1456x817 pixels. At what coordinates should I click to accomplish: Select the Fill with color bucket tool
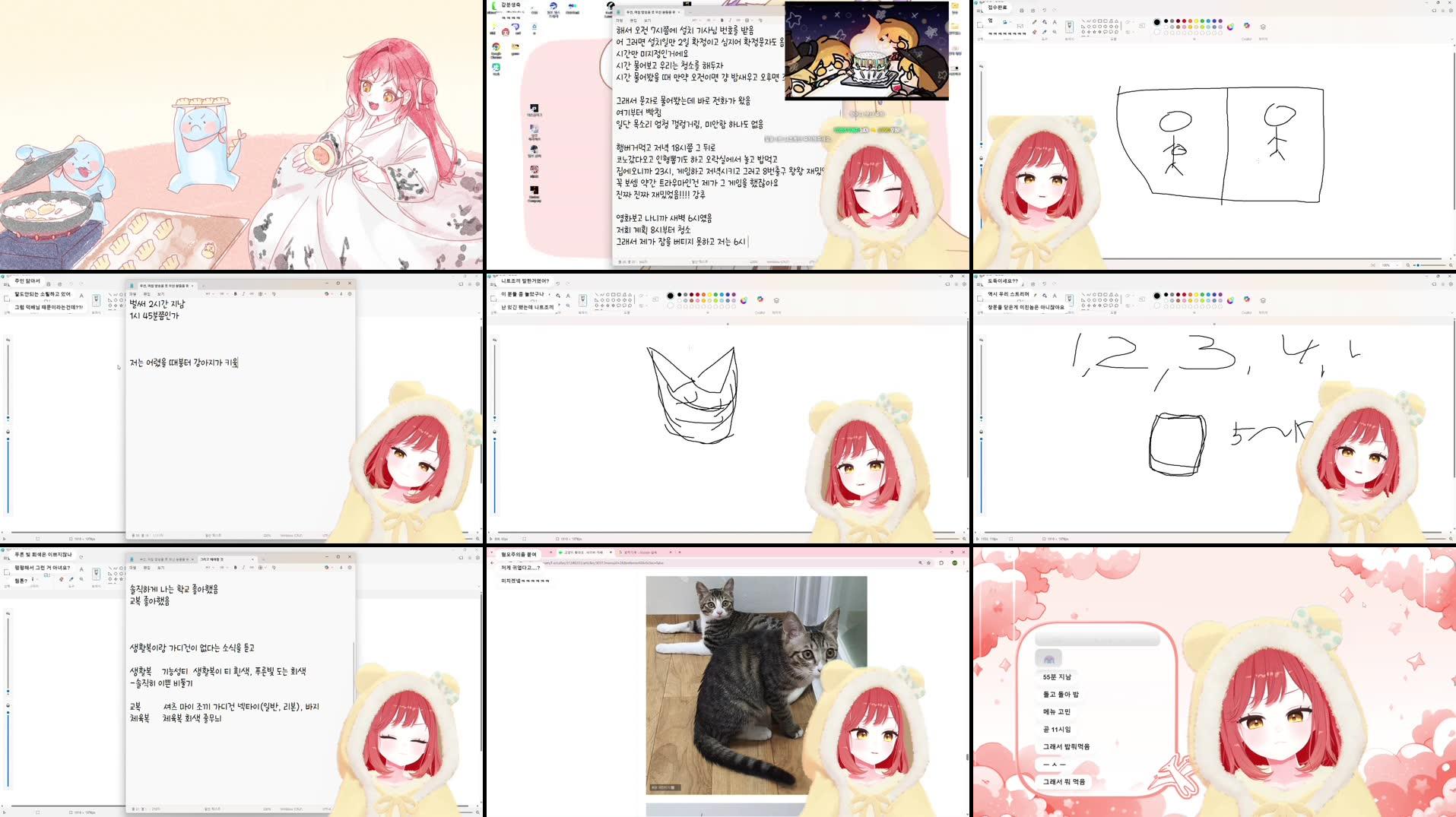[1045, 23]
